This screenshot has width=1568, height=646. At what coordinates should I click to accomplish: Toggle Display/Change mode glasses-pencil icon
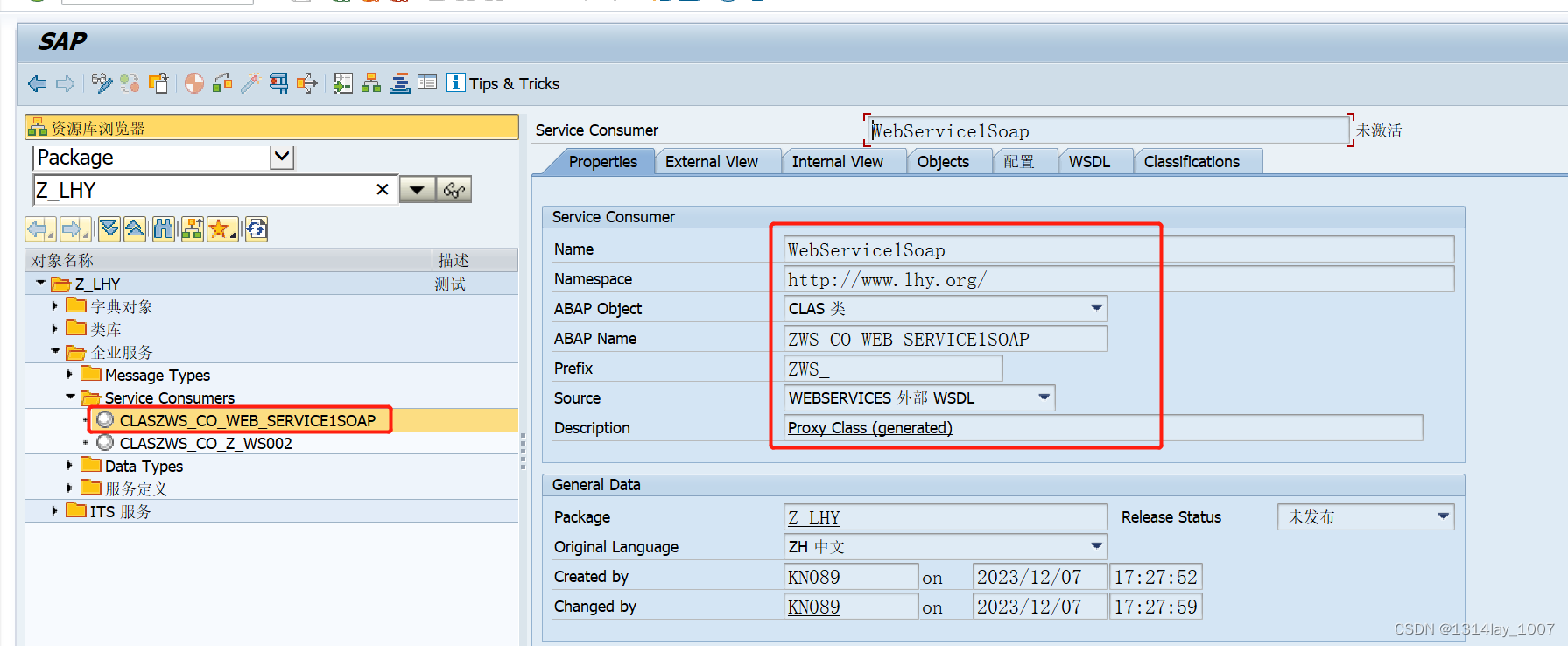click(102, 83)
